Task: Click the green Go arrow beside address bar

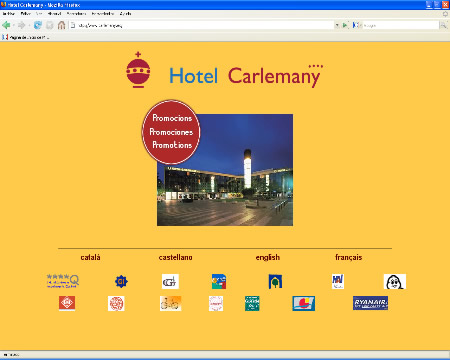Action: (x=345, y=25)
